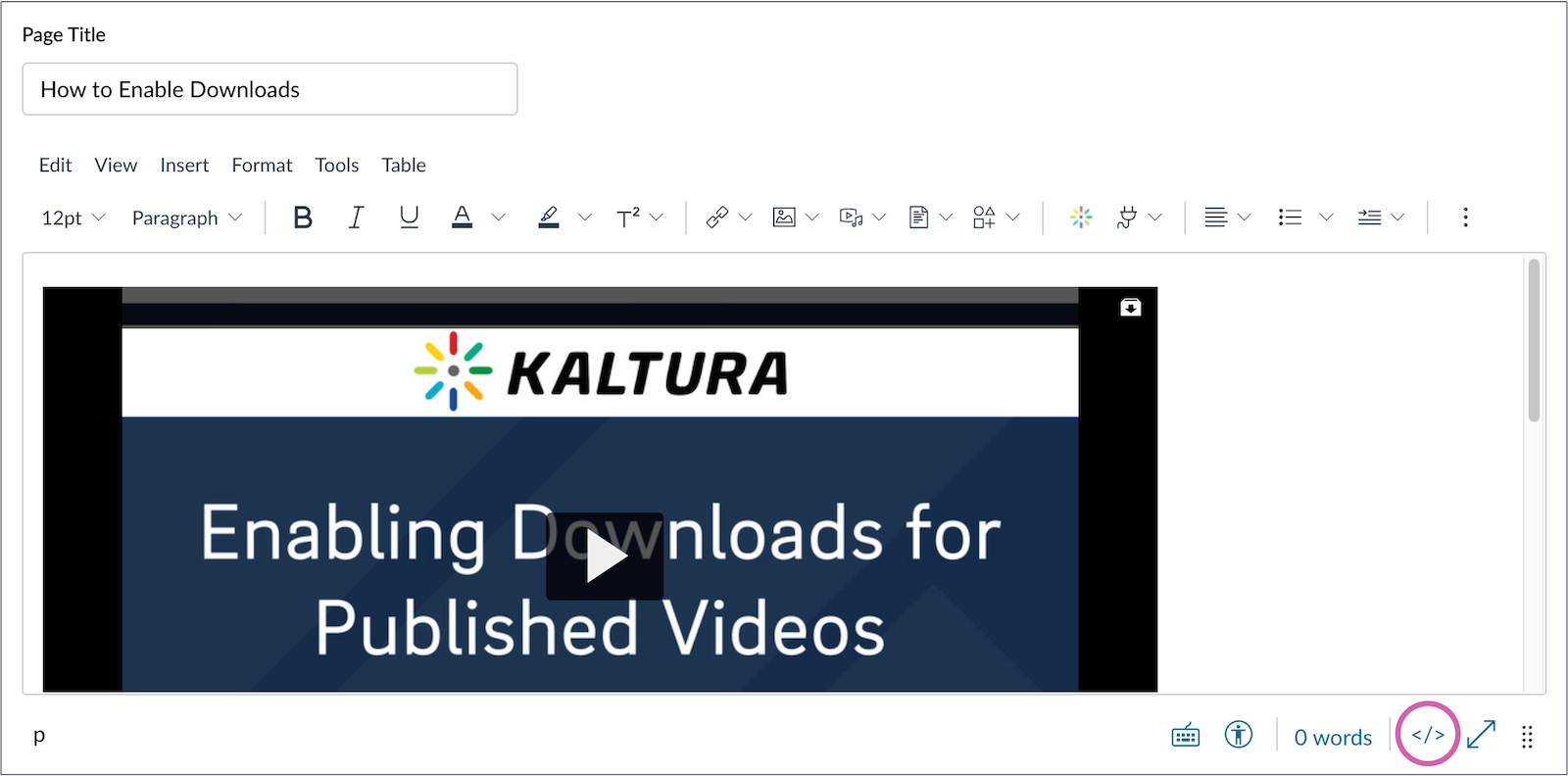Open text color dropdown arrow

(499, 218)
